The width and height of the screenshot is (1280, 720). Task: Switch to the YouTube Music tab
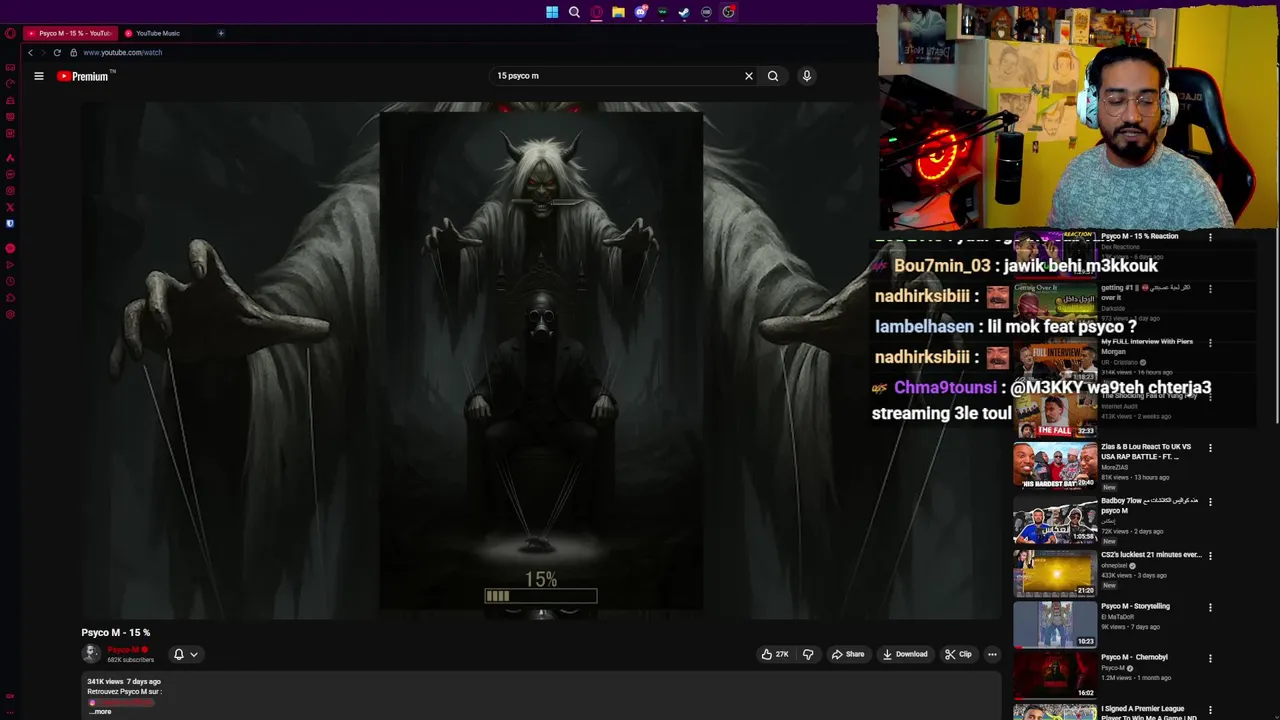[158, 33]
